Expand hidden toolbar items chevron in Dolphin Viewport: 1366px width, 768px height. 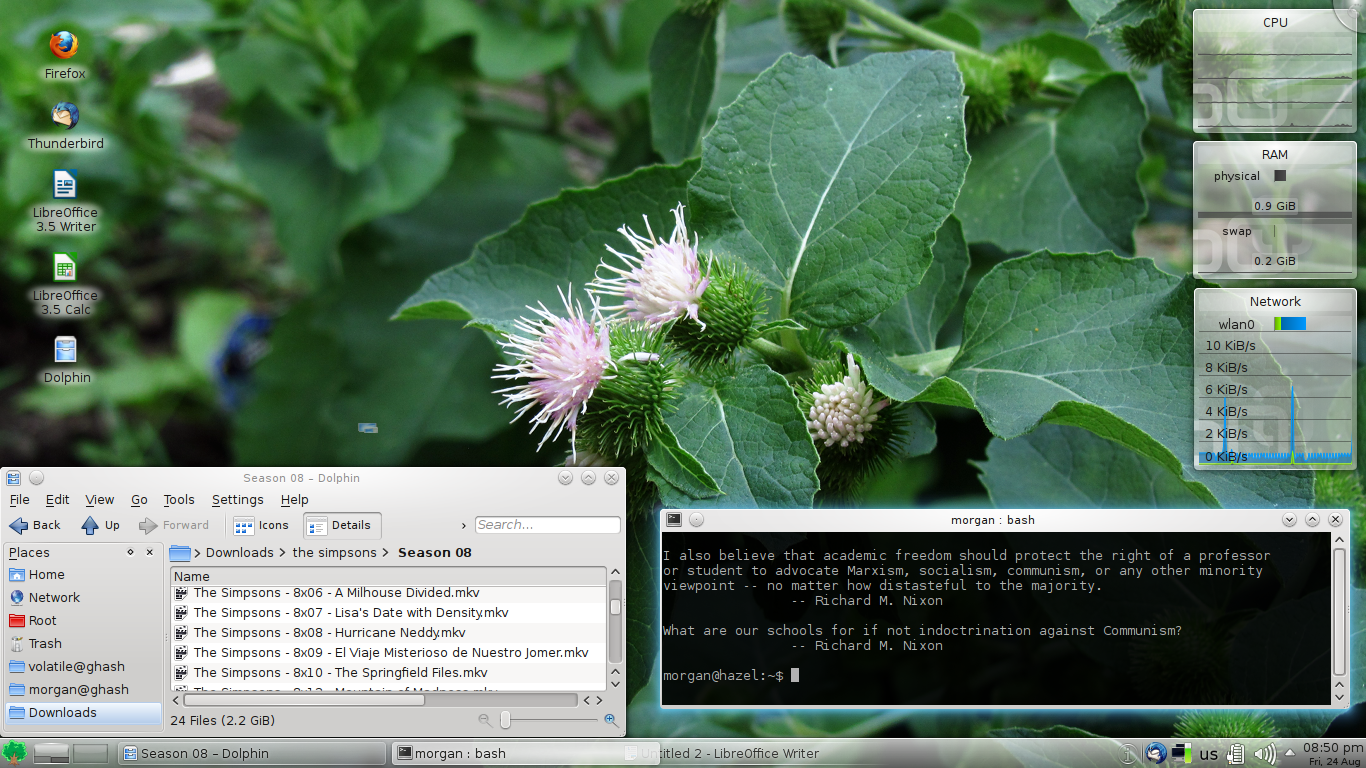pos(464,525)
